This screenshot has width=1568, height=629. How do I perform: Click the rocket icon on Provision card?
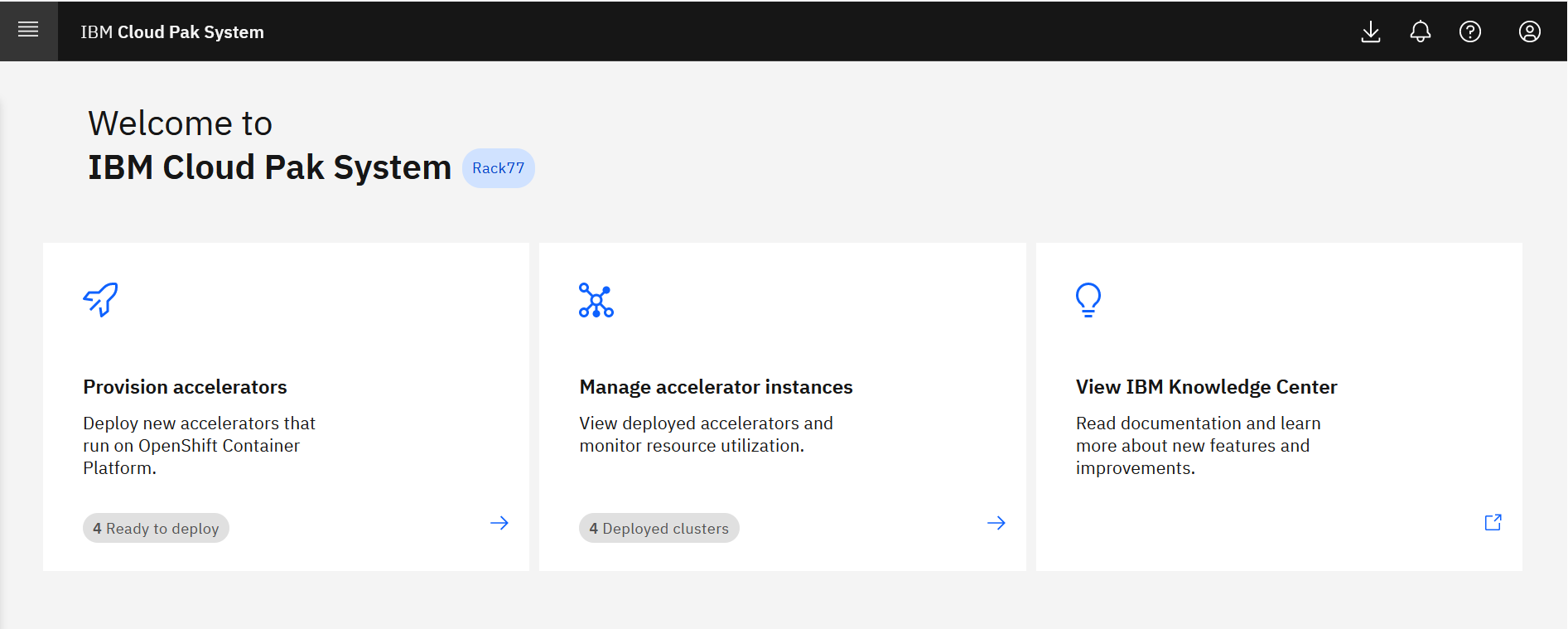[100, 300]
